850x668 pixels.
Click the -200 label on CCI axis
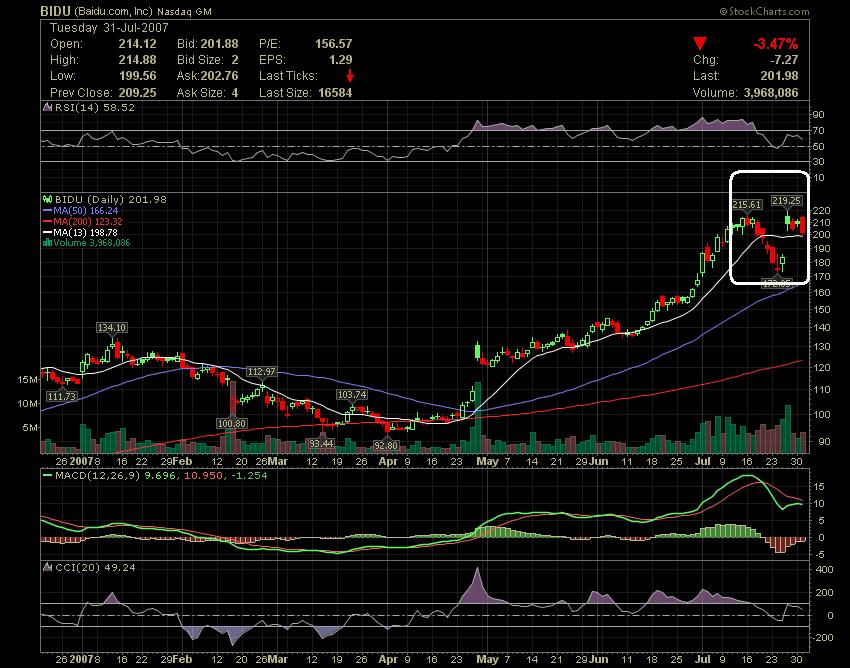[822, 638]
